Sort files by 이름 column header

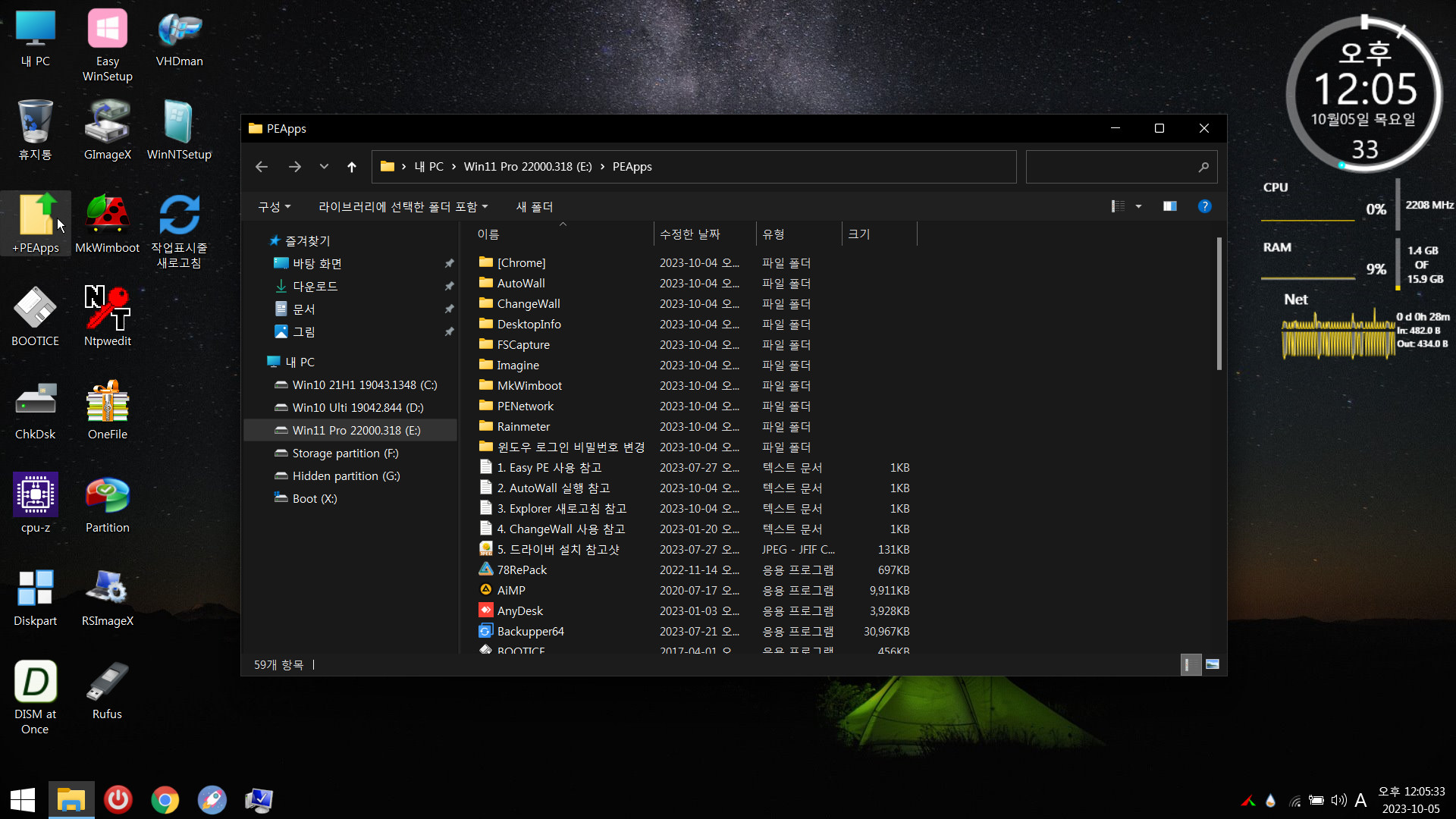pyautogui.click(x=562, y=234)
